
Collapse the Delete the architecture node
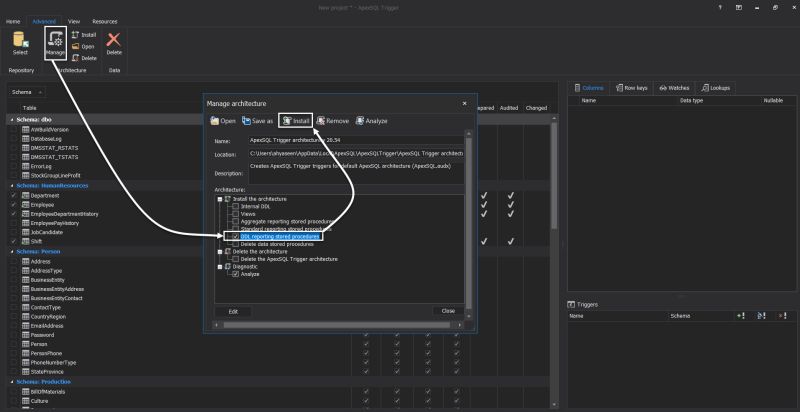tap(220, 252)
